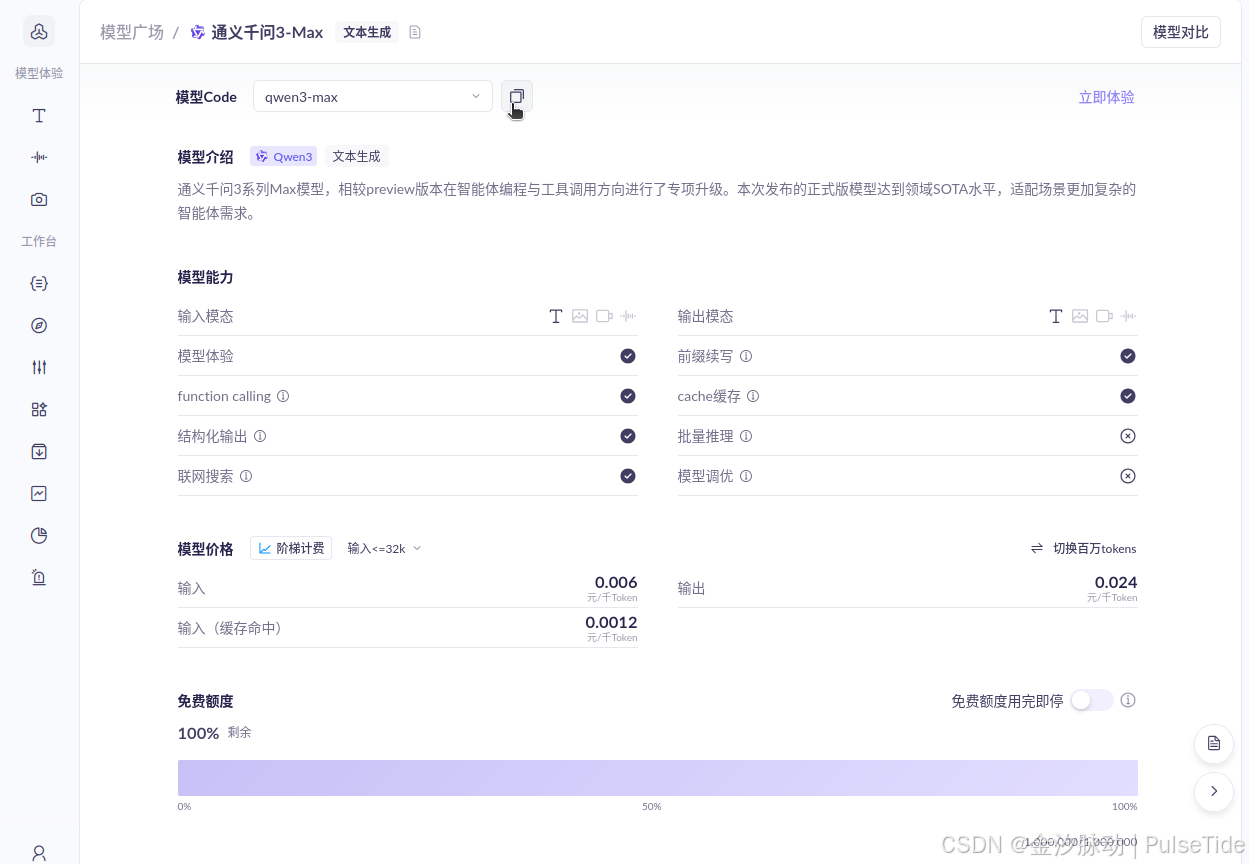The height and width of the screenshot is (864, 1249).
Task: Click the 模型对比 button
Action: tap(1181, 32)
